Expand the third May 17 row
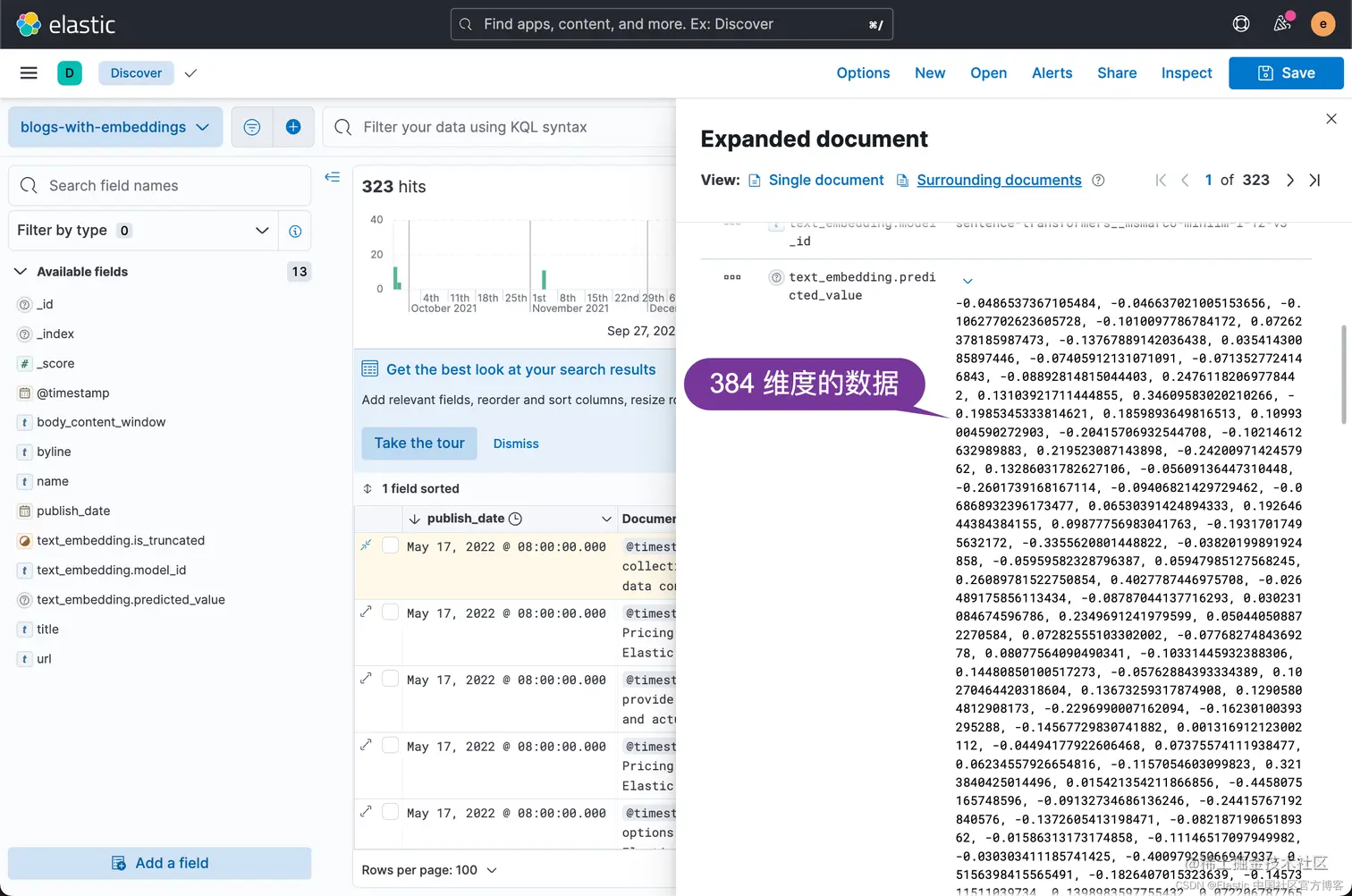Image resolution: width=1352 pixels, height=896 pixels. [x=366, y=679]
